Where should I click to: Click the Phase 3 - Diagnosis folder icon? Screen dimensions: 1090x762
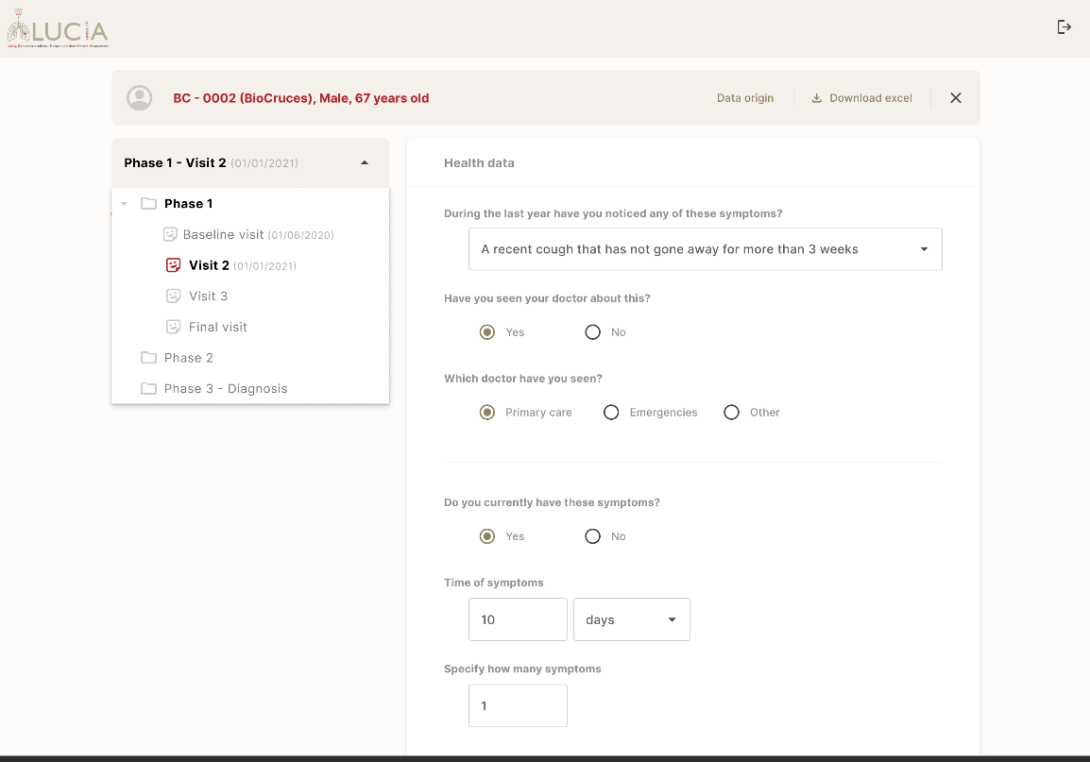point(149,389)
